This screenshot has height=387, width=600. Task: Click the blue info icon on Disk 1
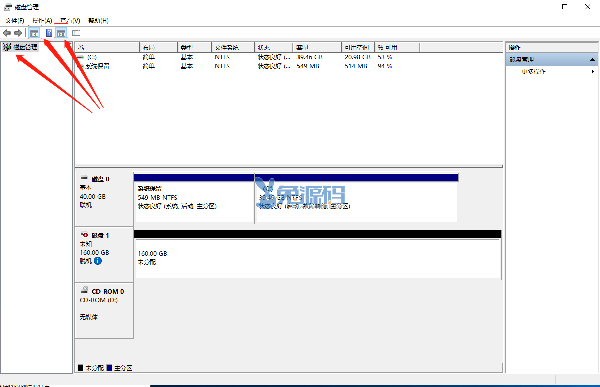coord(98,261)
